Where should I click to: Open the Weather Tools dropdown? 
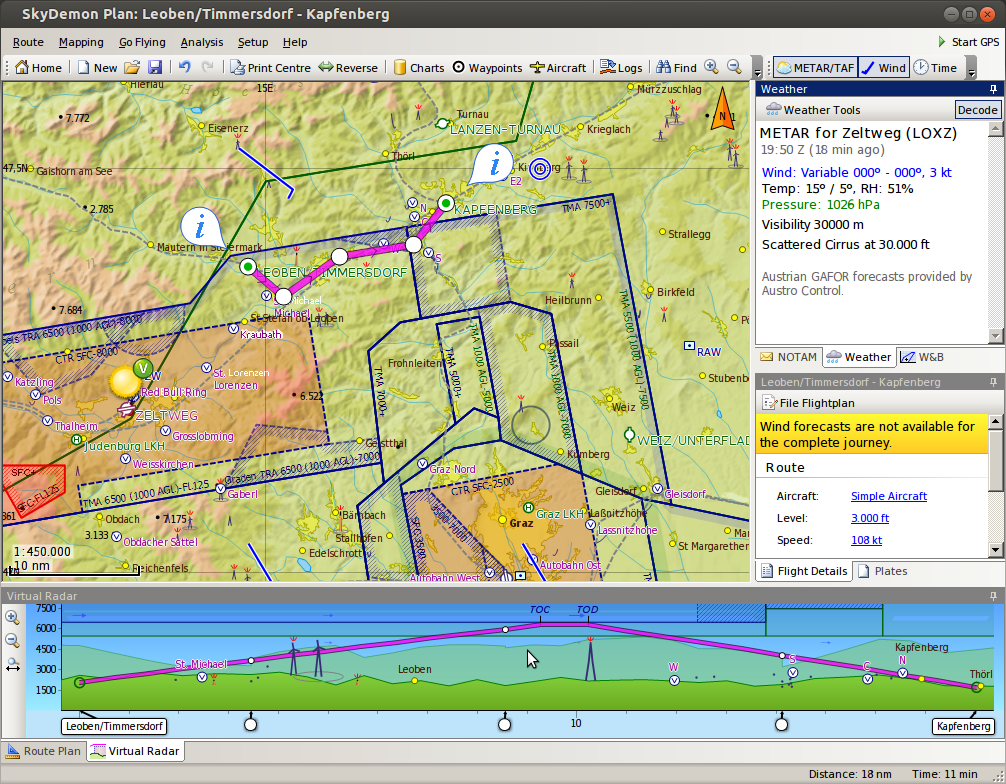813,110
